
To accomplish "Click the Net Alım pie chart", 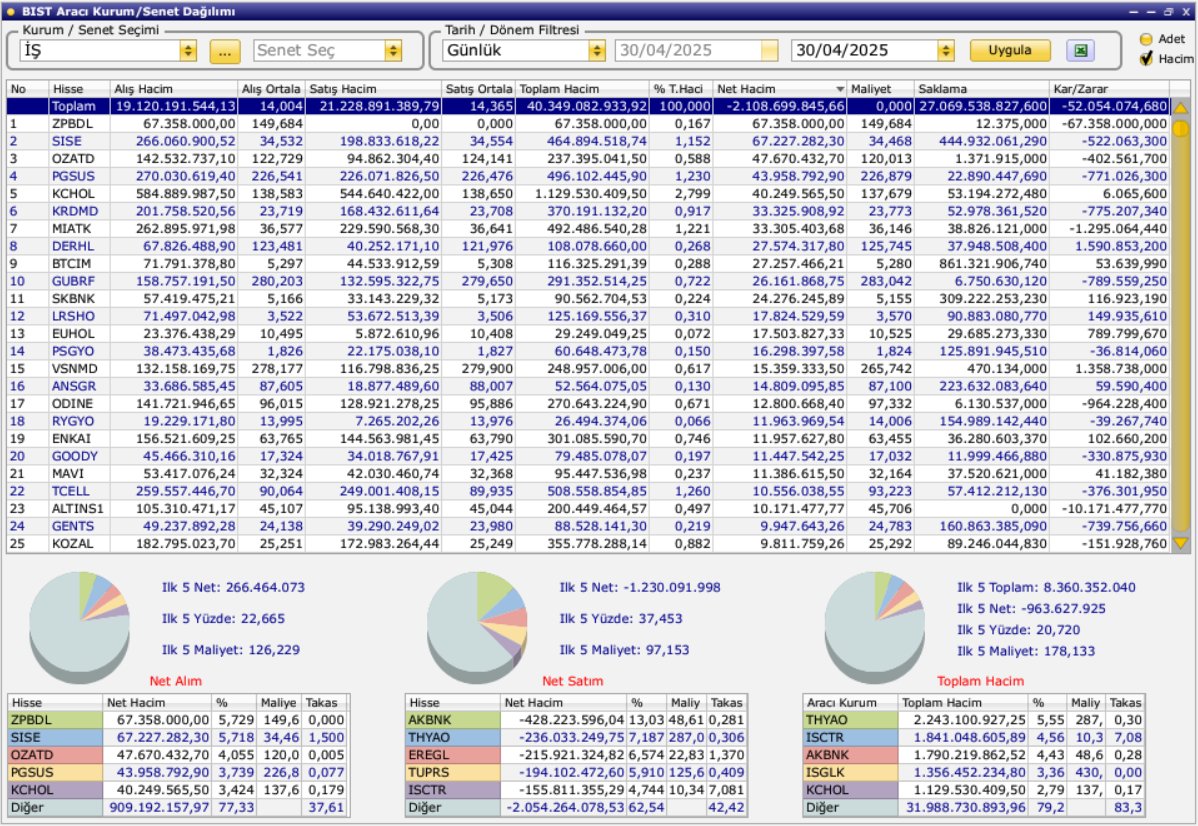I will [79, 627].
